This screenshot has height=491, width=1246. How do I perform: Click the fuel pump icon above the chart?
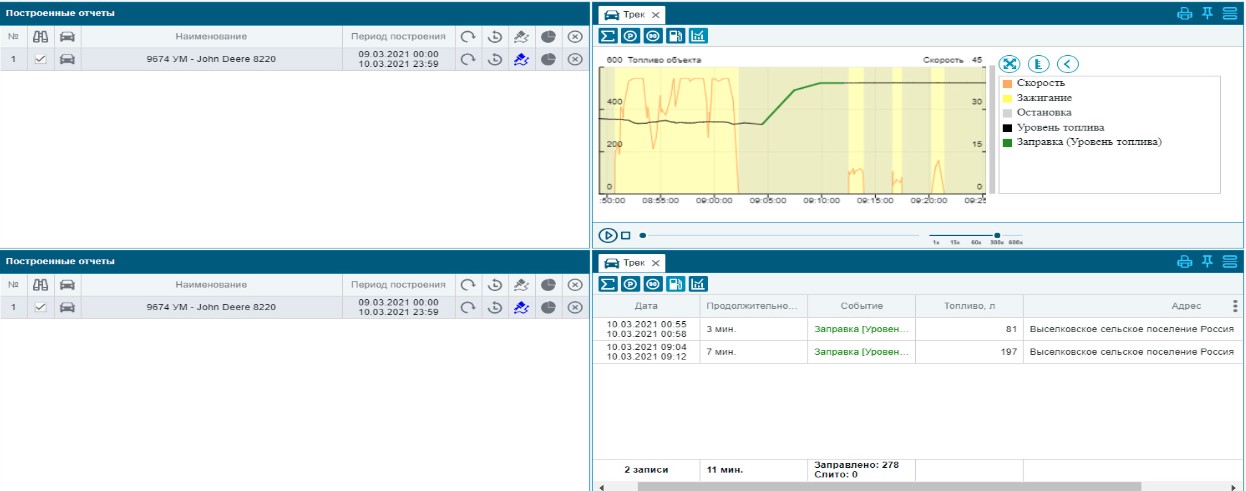[x=676, y=36]
